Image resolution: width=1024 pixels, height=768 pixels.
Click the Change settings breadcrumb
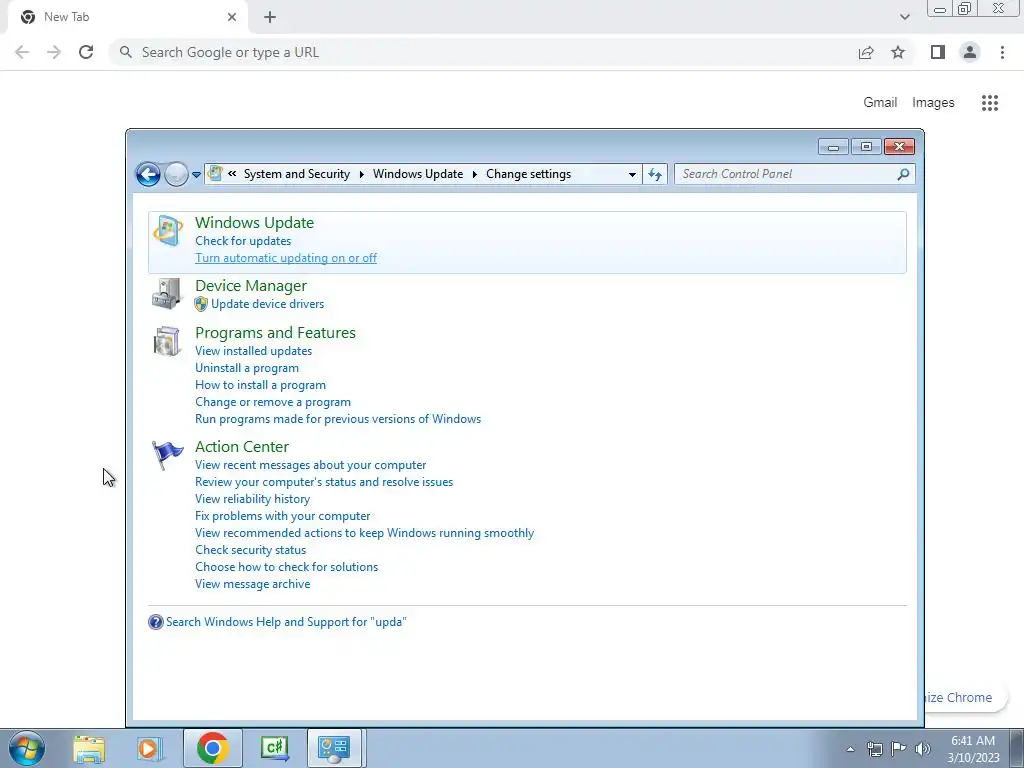tap(528, 174)
